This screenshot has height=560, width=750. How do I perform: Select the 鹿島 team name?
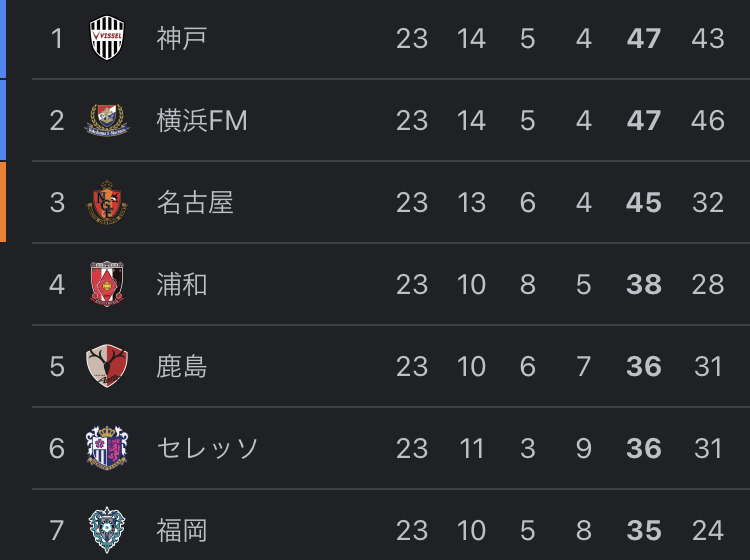tap(182, 366)
